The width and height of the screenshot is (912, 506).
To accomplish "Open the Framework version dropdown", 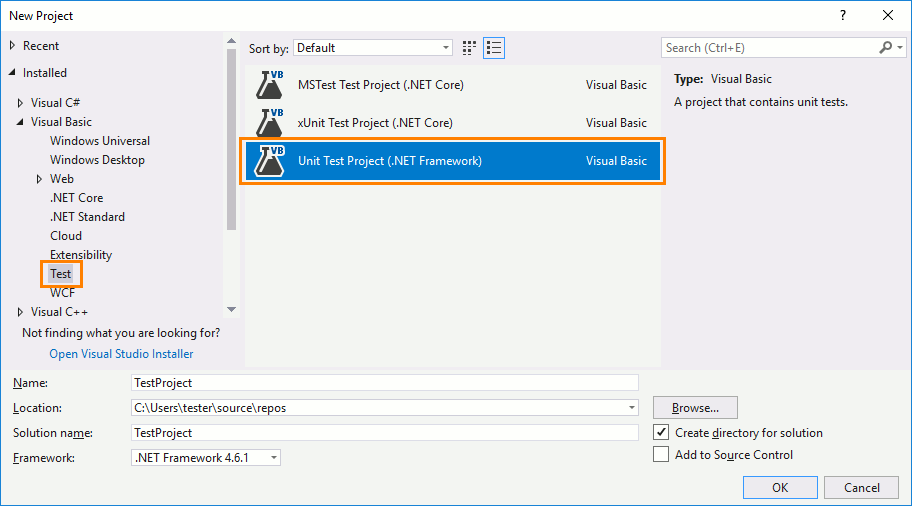I will 206,458.
